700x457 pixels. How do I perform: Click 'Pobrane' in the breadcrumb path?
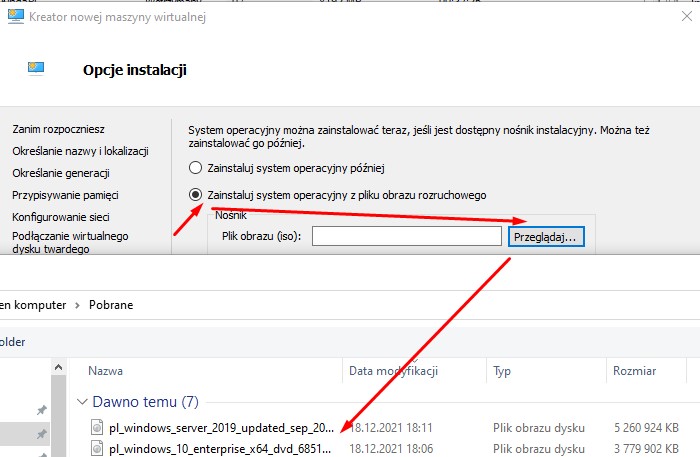[111, 305]
